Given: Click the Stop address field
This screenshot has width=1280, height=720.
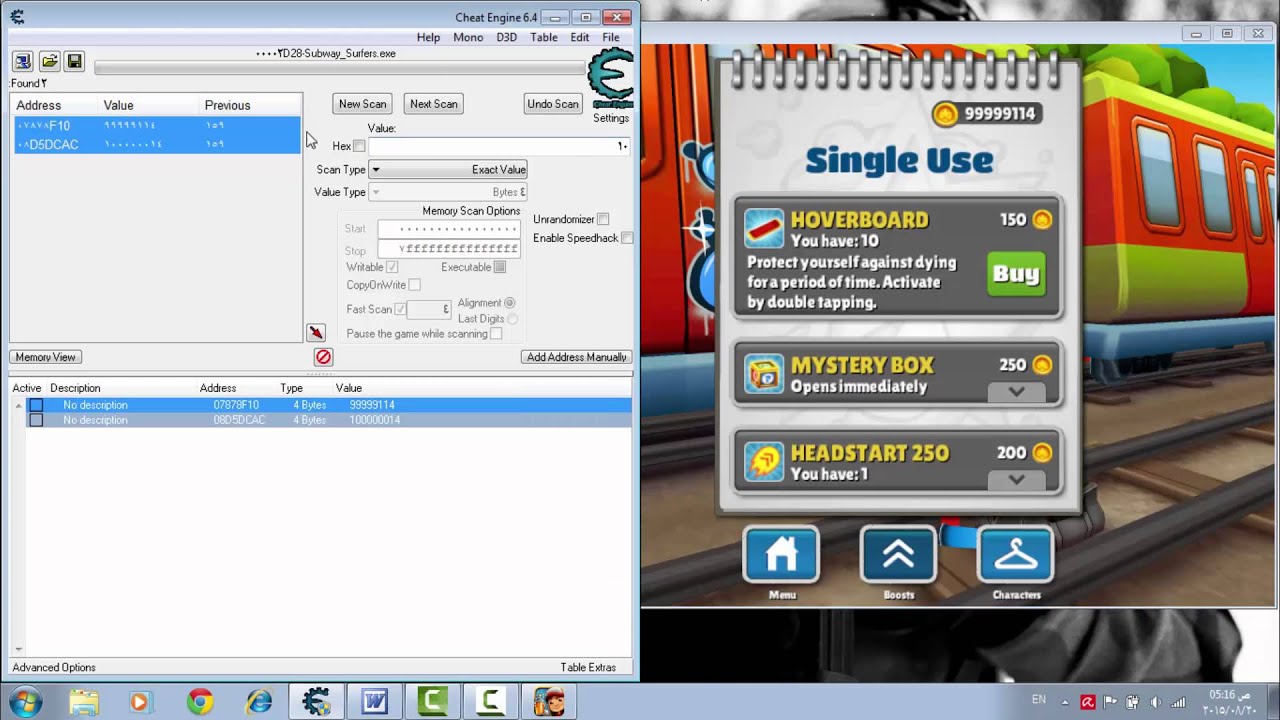Looking at the screenshot, I should [449, 249].
